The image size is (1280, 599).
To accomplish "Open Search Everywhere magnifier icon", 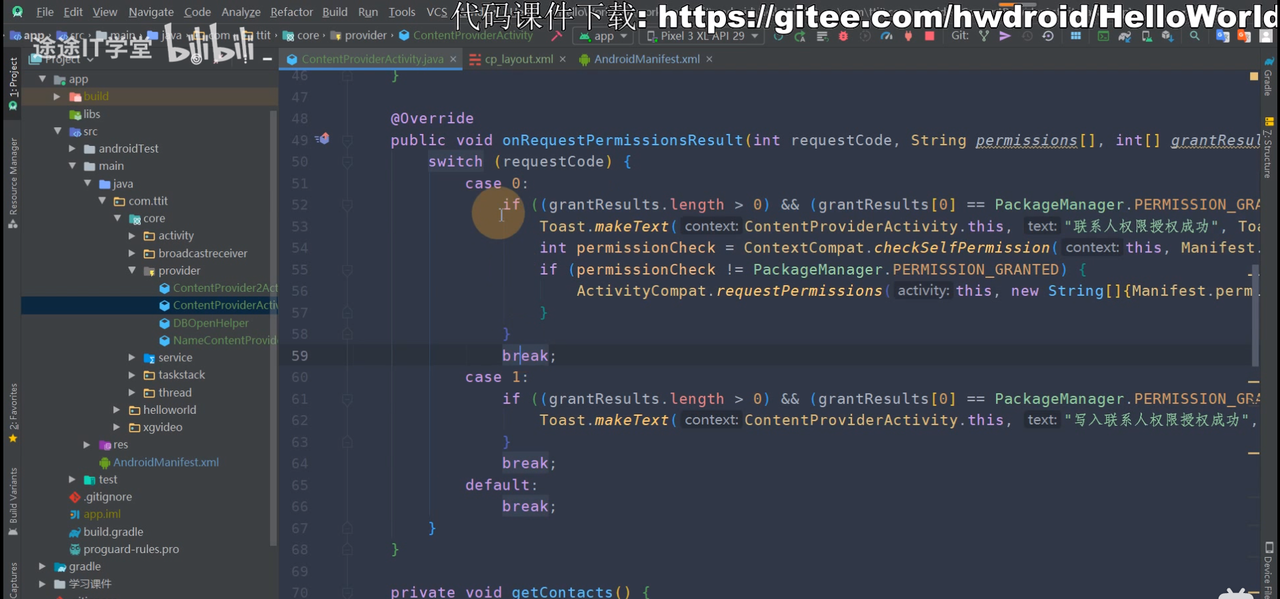I will [x=1194, y=36].
